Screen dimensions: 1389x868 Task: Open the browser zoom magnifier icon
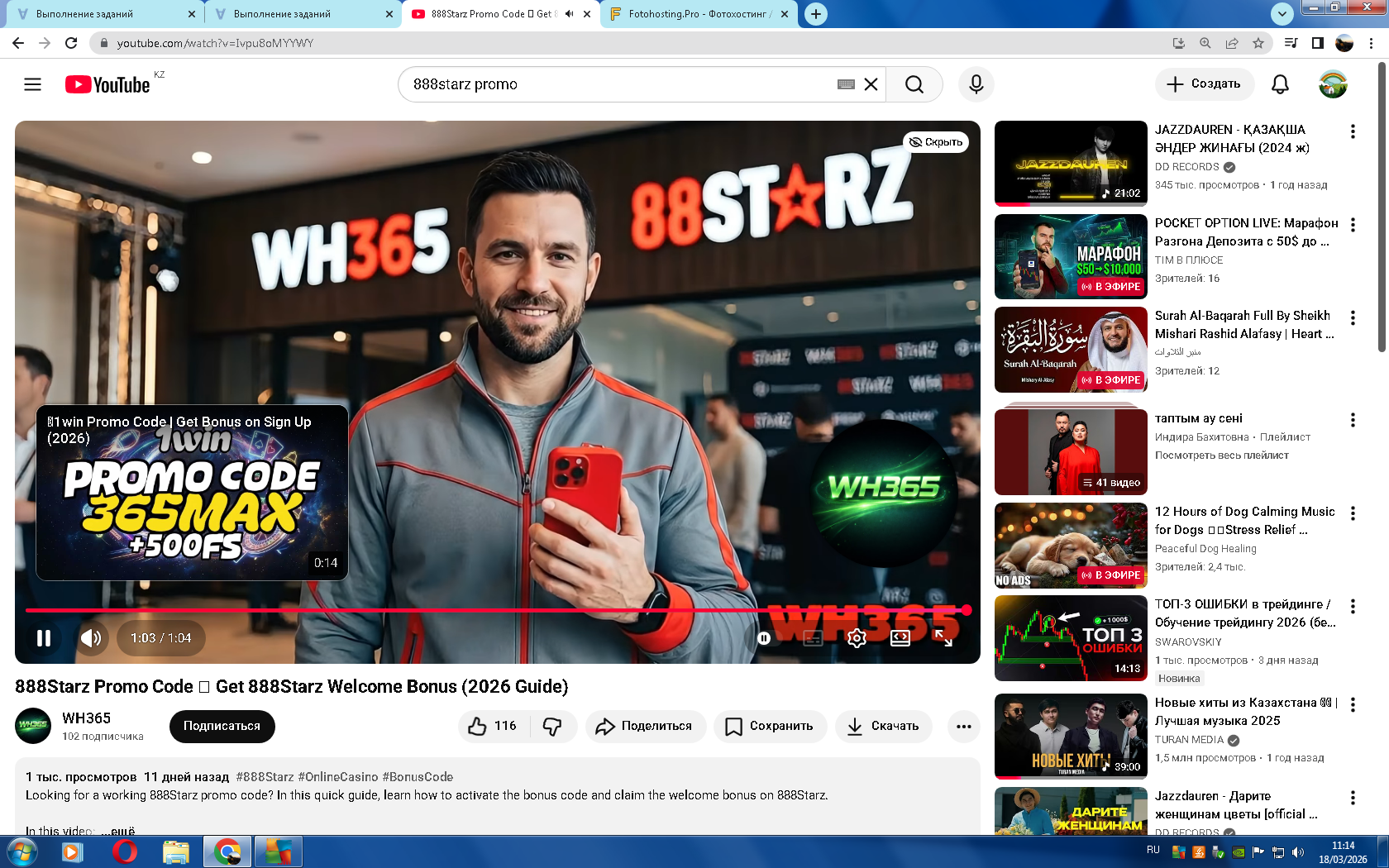[x=1205, y=43]
